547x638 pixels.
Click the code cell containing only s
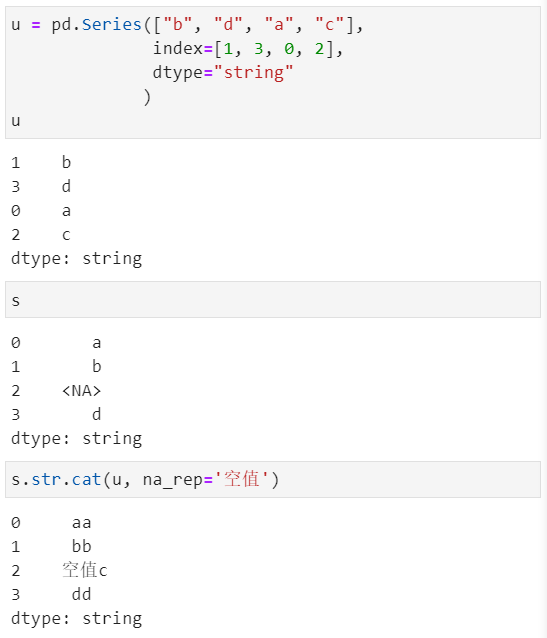tap(273, 299)
